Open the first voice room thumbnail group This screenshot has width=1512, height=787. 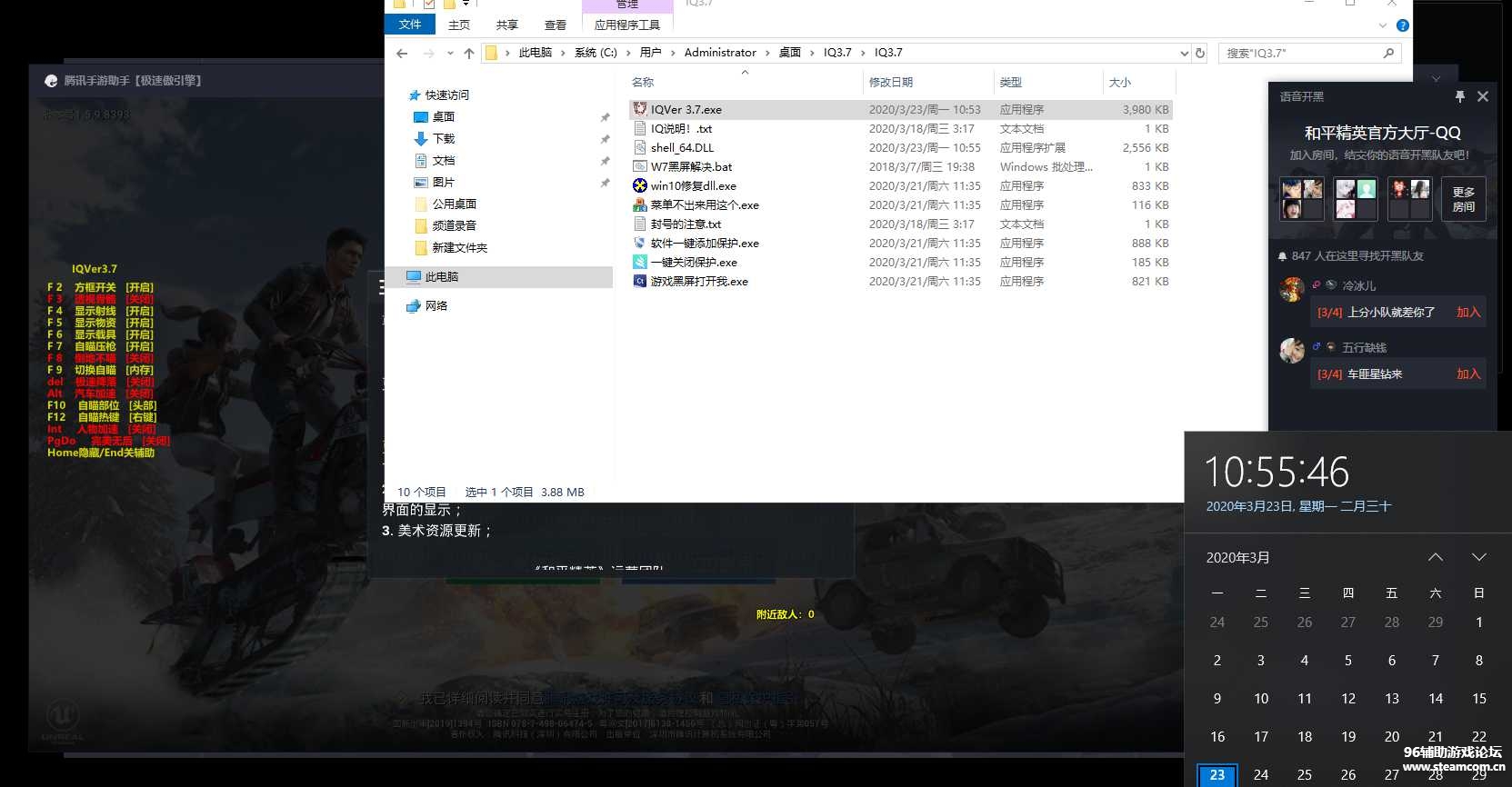[x=1302, y=198]
